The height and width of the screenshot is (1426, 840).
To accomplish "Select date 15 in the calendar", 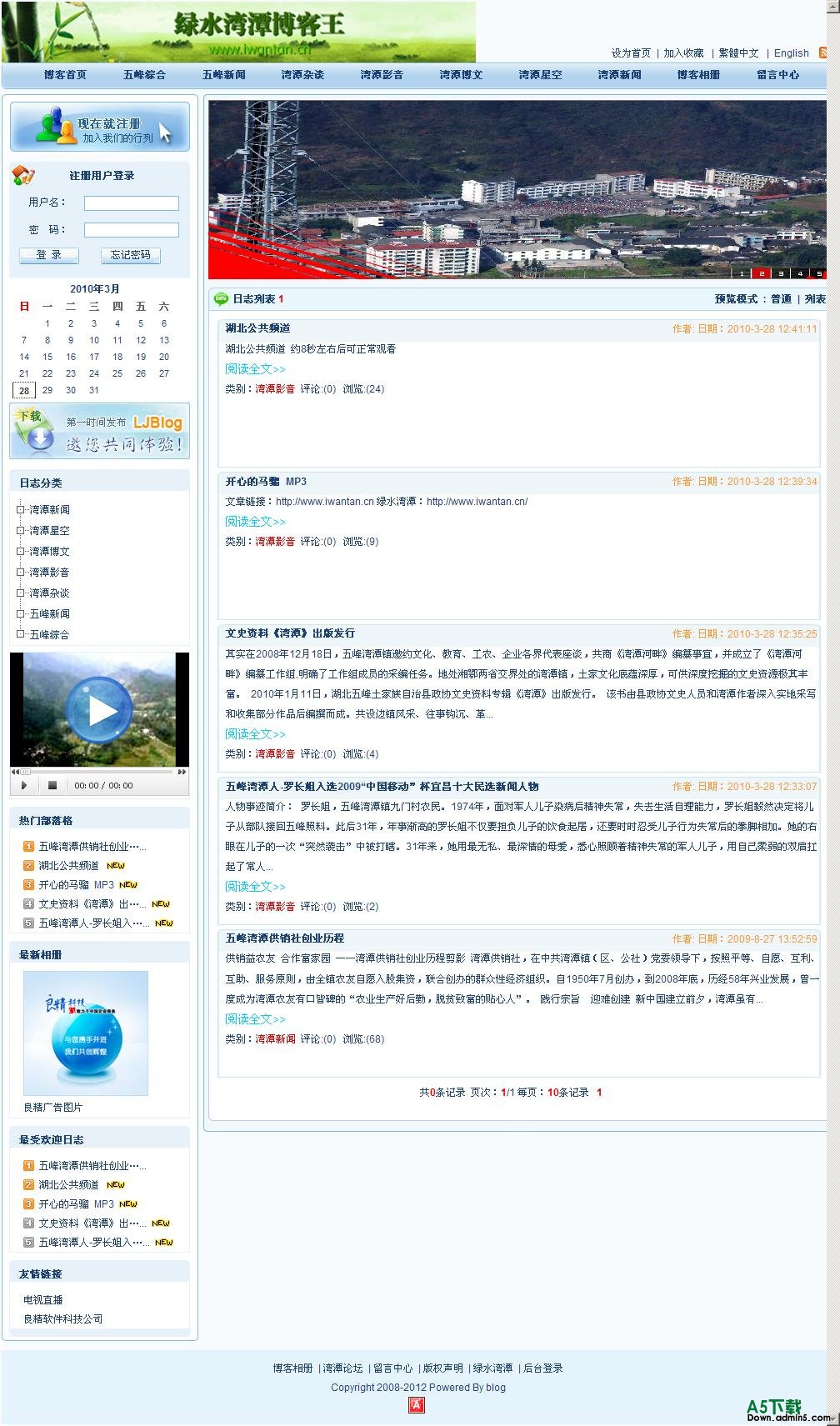I will click(x=47, y=357).
